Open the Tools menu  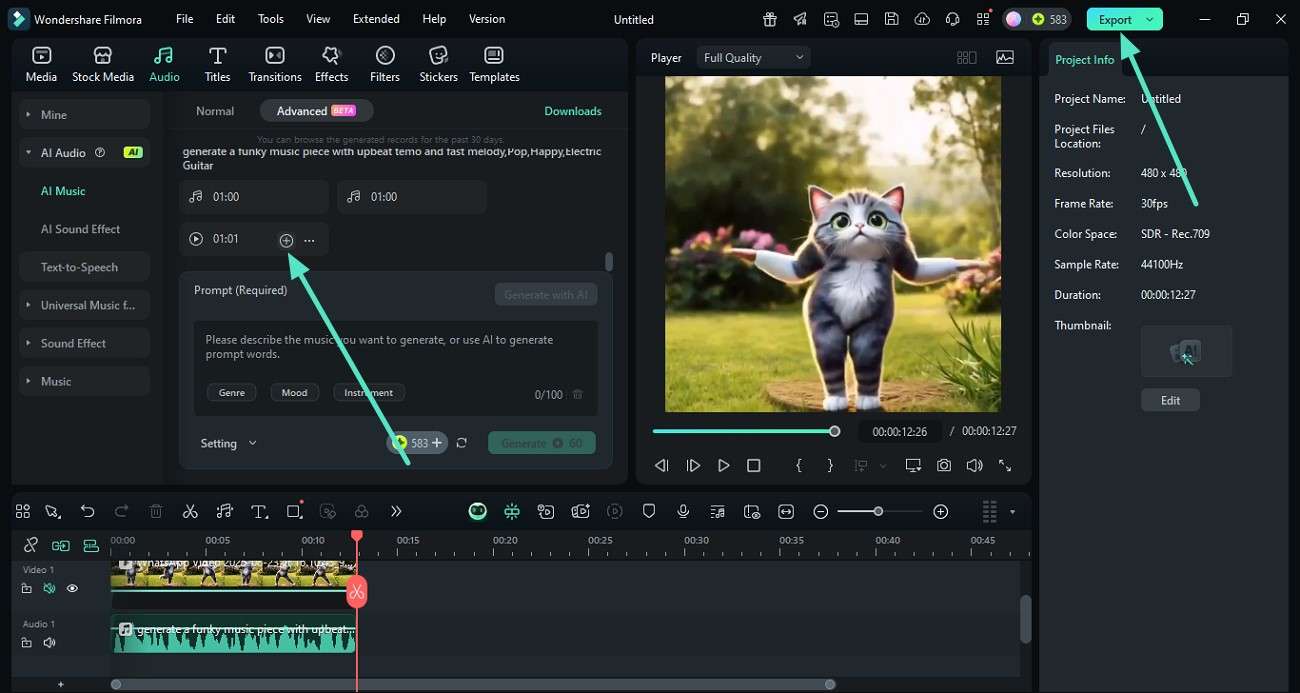270,19
